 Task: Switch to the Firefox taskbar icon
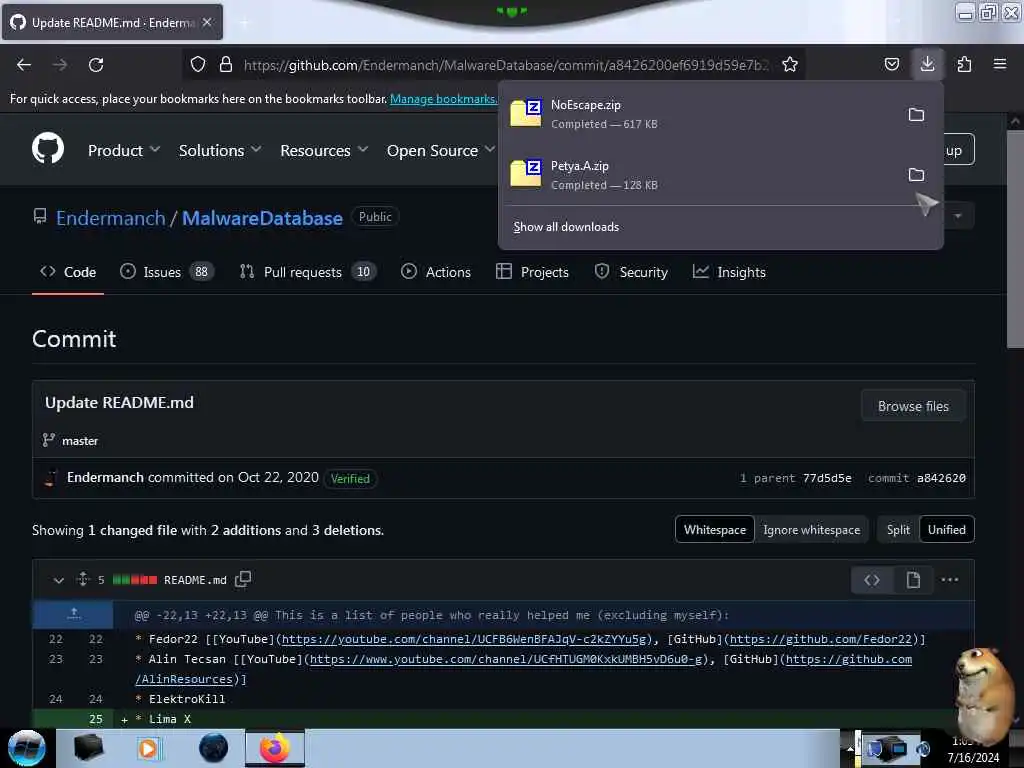tap(275, 748)
